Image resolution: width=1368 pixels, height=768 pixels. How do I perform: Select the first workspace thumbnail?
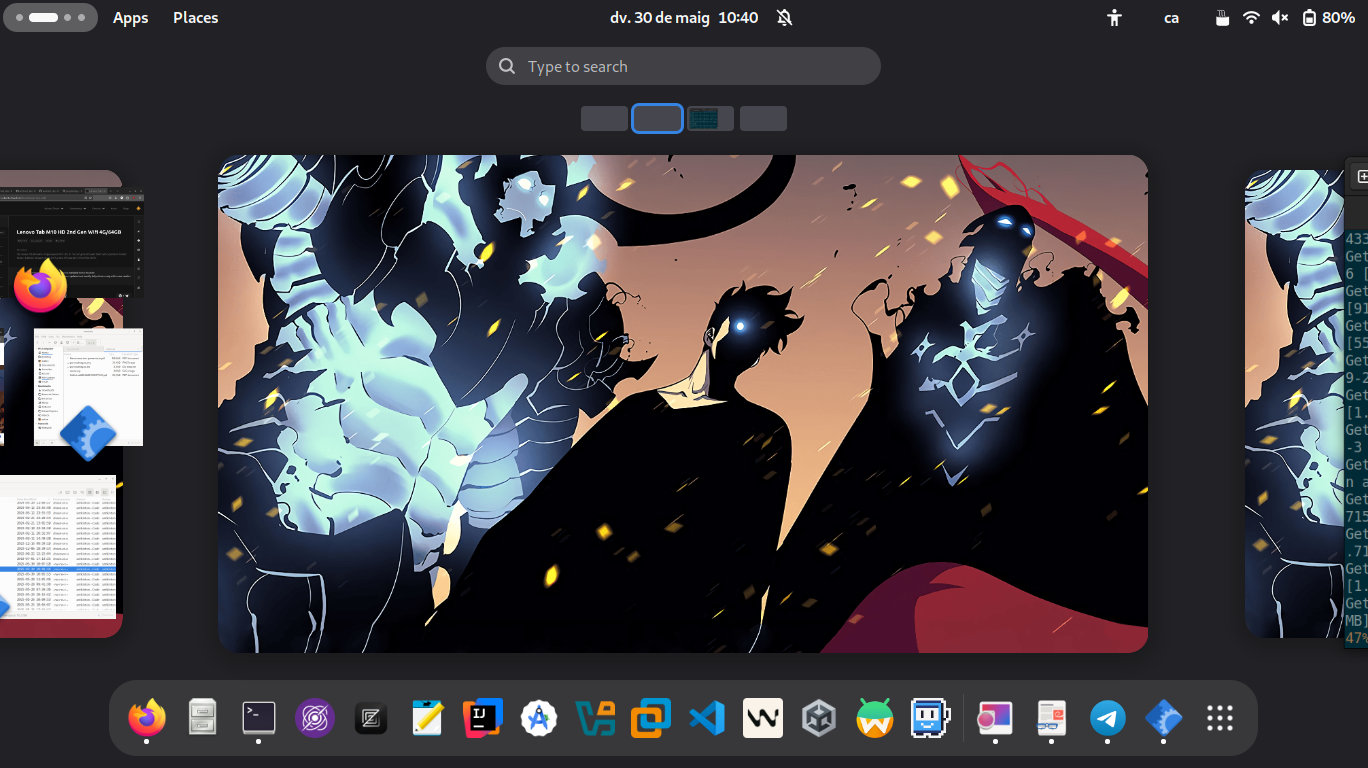tap(604, 118)
